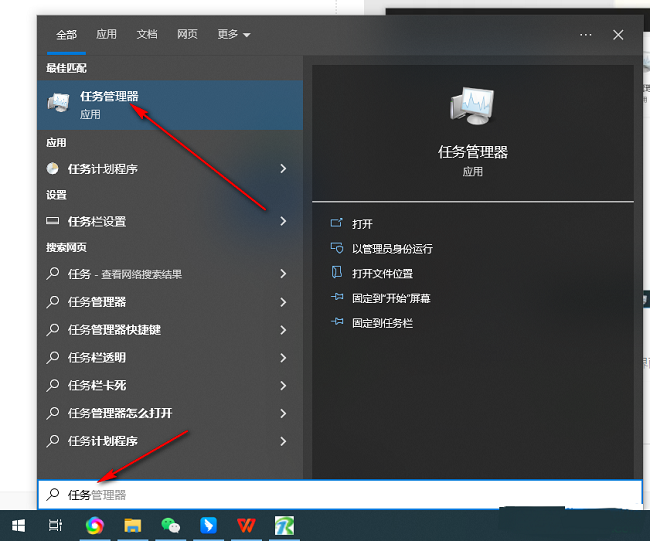Open File Explorer from the taskbar
650x541 pixels.
(x=133, y=526)
